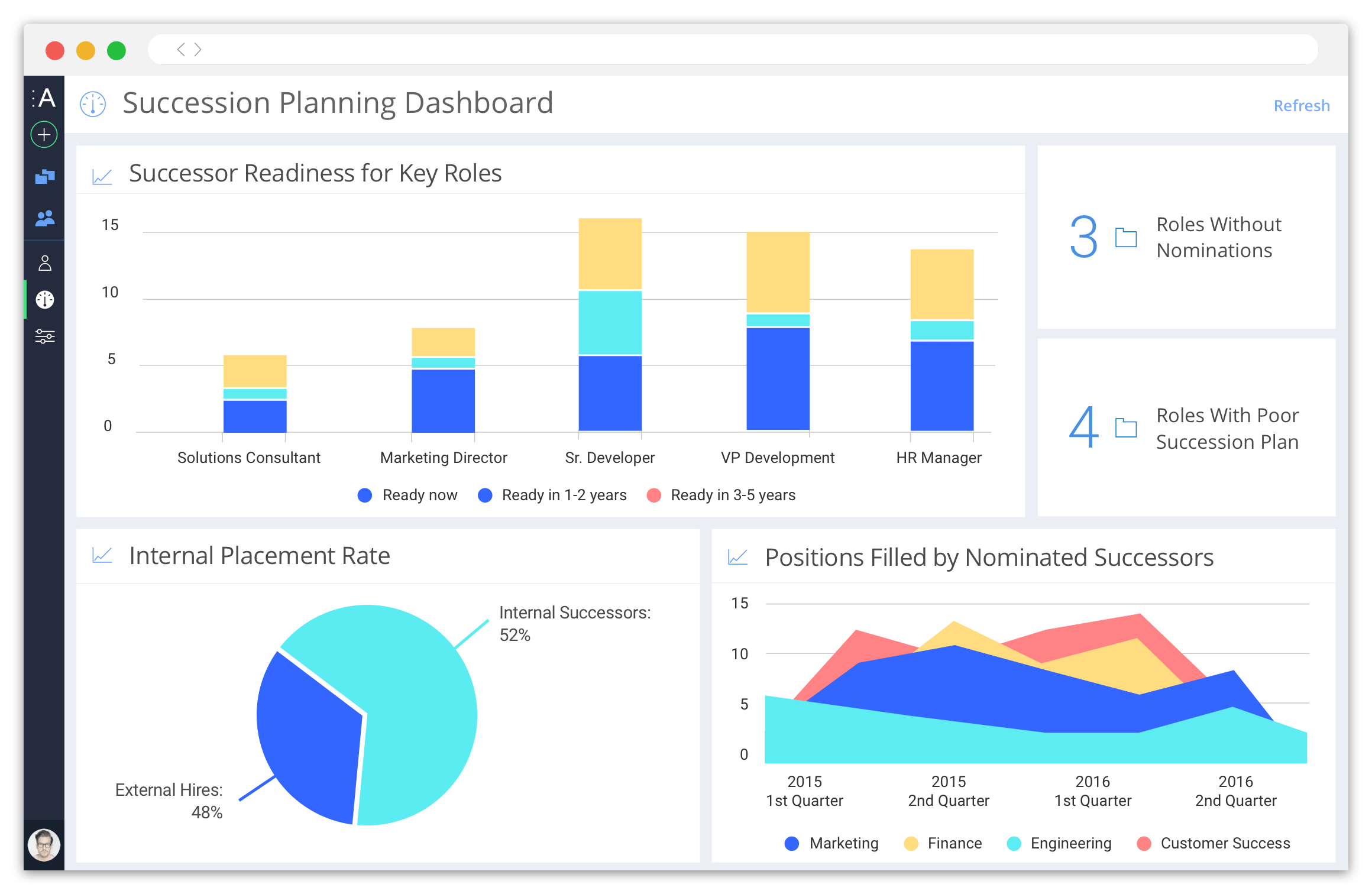Image resolution: width=1372 pixels, height=894 pixels.
Task: Click the Sr. Developer yellow bar segment
Action: click(x=610, y=254)
